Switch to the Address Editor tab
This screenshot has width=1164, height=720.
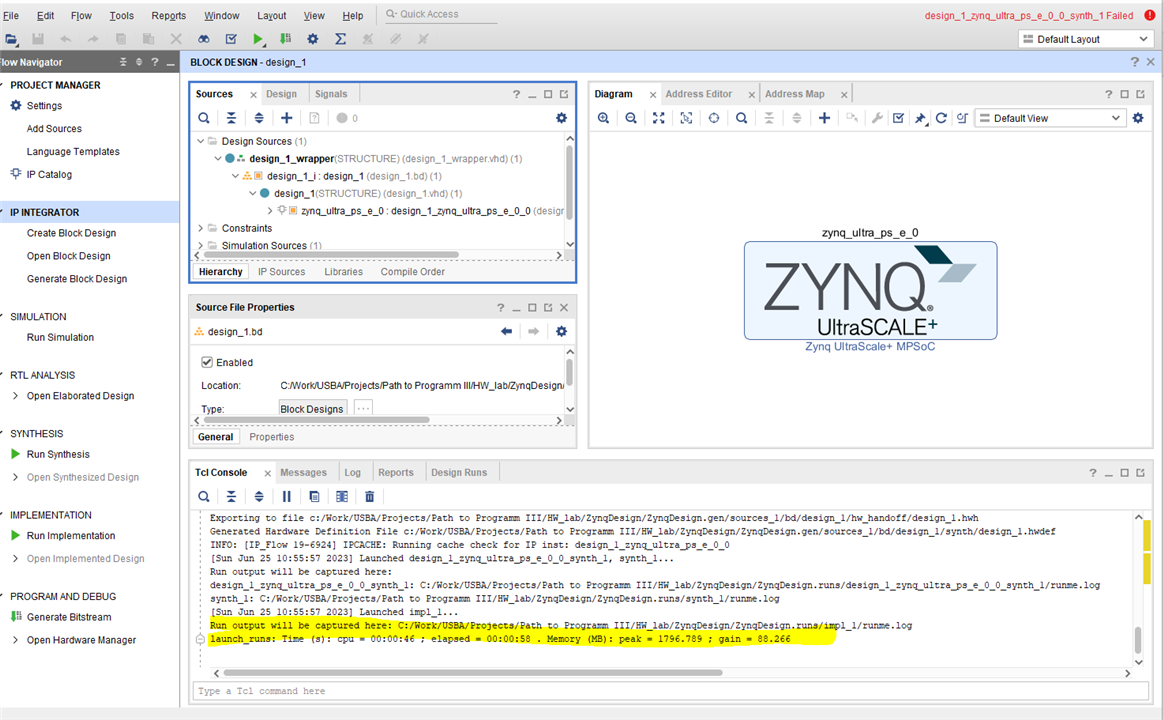(x=698, y=94)
